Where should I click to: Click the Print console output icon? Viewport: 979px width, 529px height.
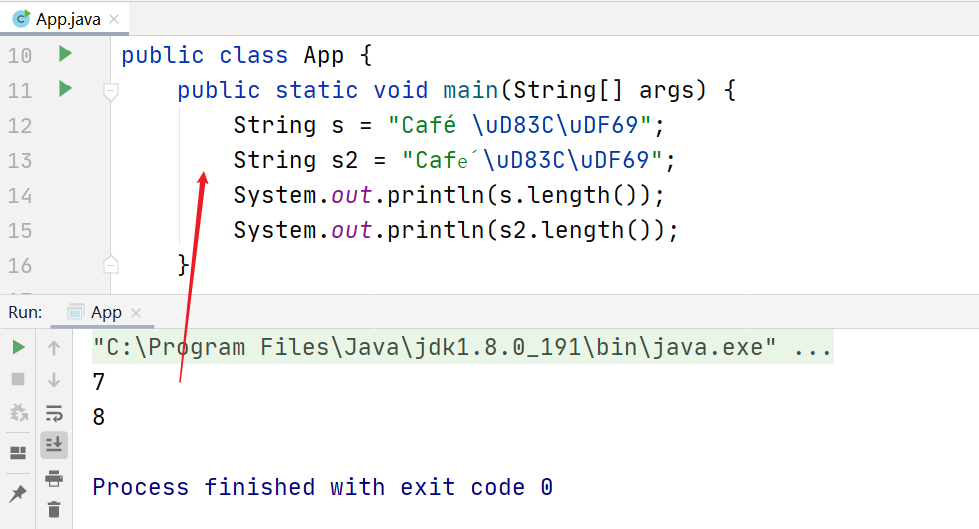(x=54, y=478)
